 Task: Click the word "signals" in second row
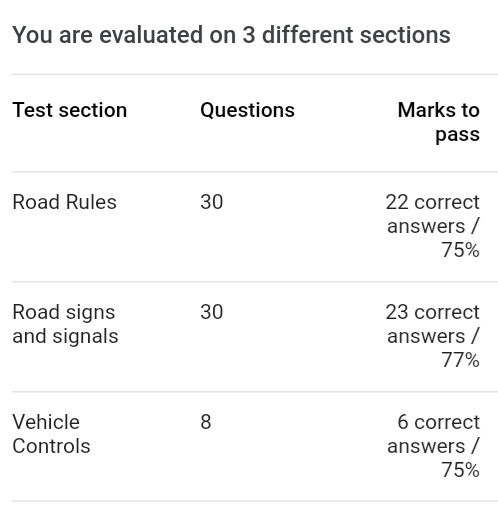pos(85,337)
